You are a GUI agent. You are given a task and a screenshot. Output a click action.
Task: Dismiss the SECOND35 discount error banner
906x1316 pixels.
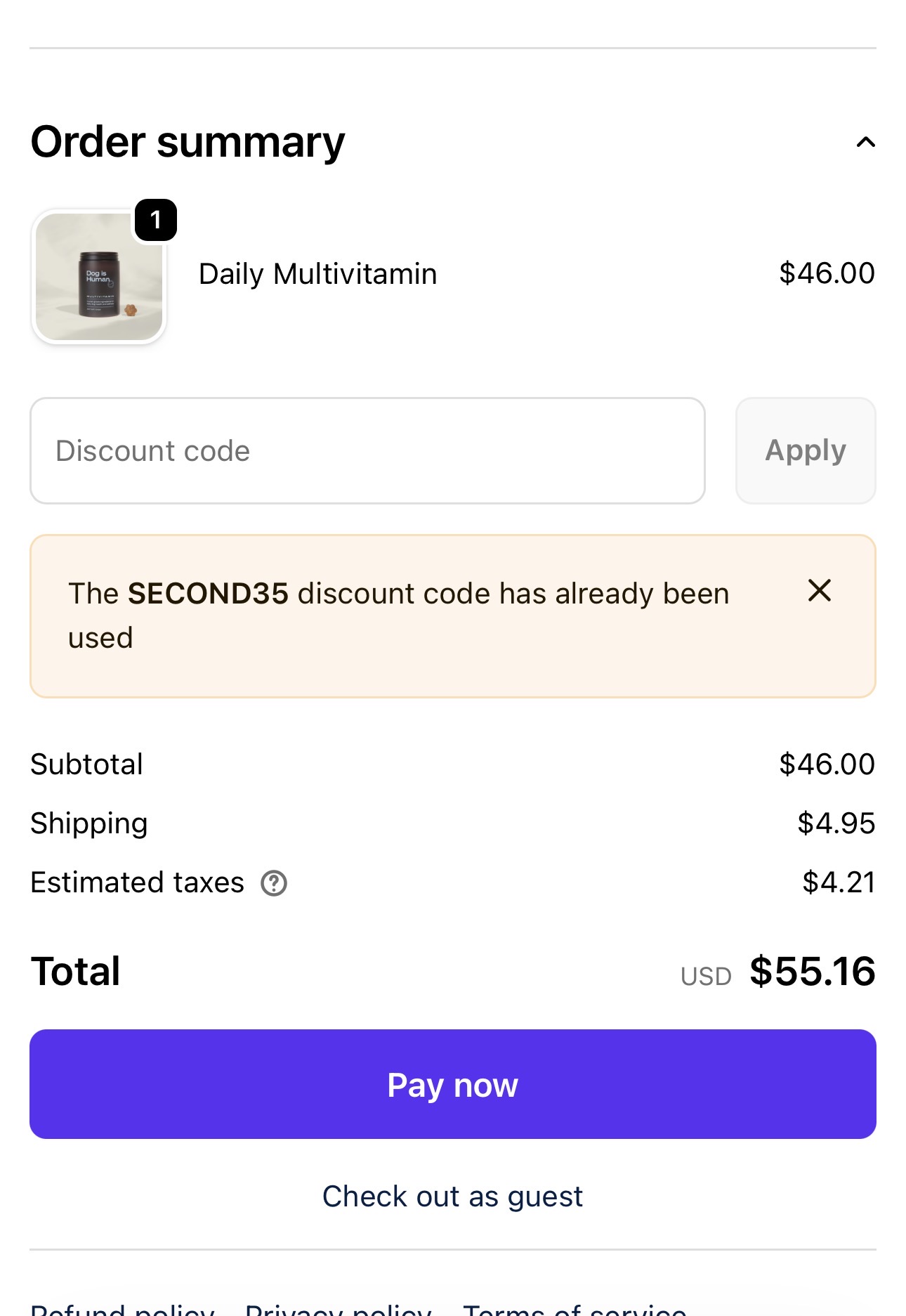pyautogui.click(x=820, y=591)
